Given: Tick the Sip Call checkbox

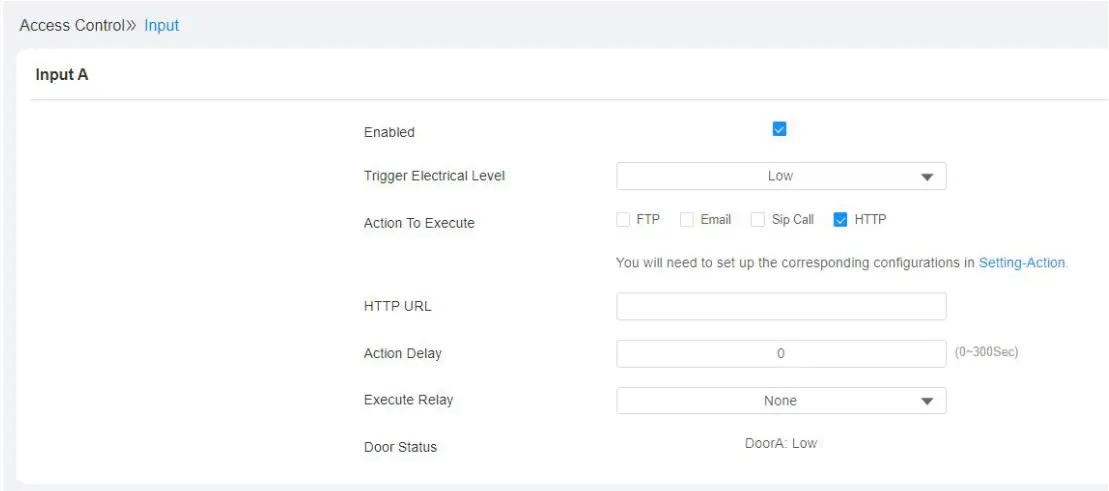Looking at the screenshot, I should tap(758, 220).
